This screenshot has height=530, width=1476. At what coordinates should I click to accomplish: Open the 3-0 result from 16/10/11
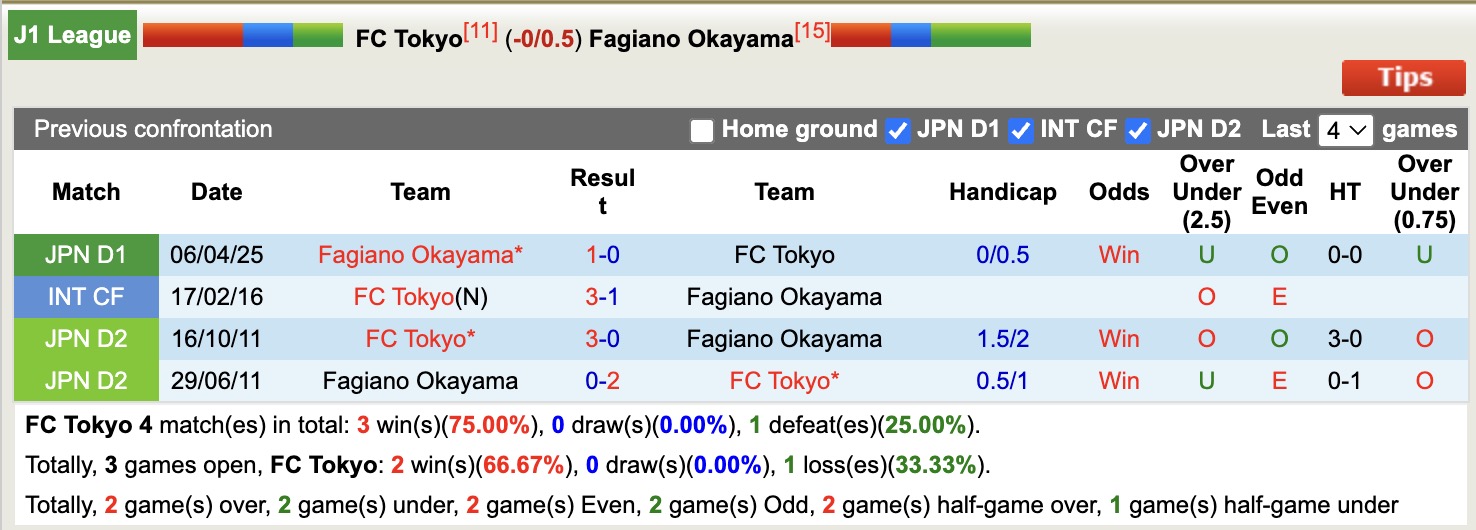coord(602,339)
